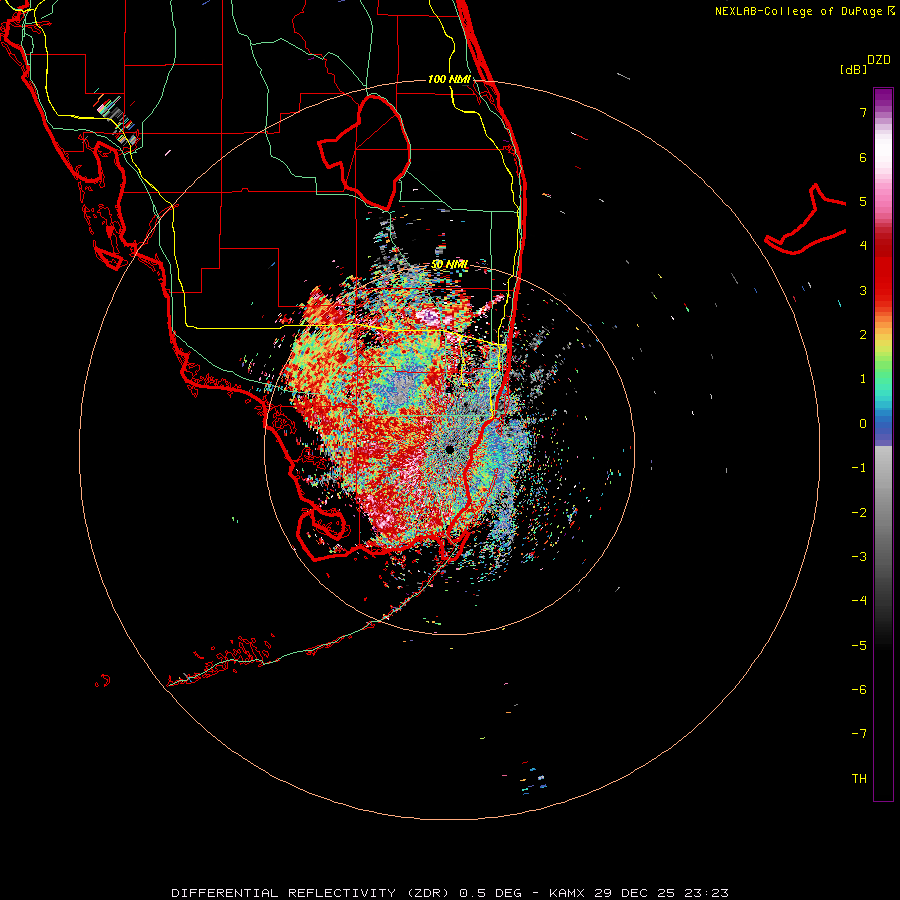Click the 23:23 timestamp in caption
The image size is (900, 900).
pyautogui.click(x=707, y=893)
